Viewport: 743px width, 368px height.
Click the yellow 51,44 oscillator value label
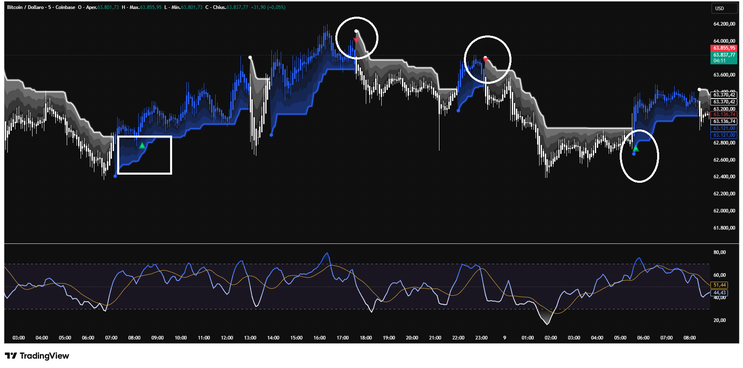coord(720,286)
